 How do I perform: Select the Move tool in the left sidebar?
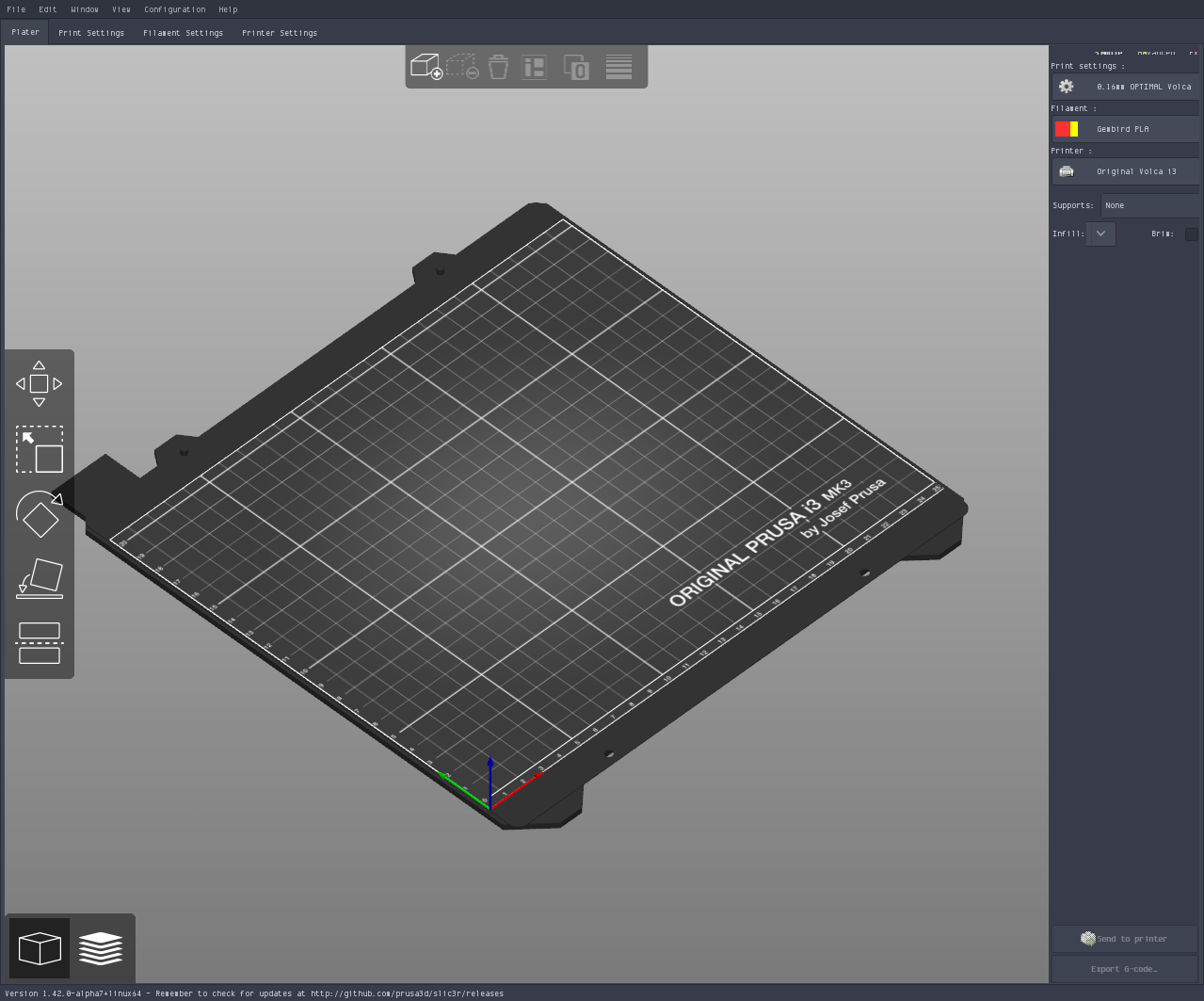point(39,382)
